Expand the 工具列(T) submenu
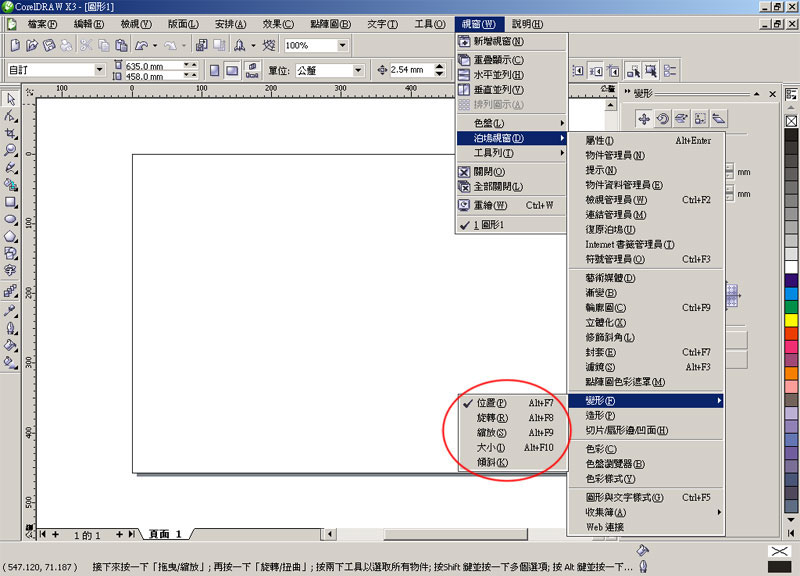This screenshot has width=800, height=576. tap(511, 153)
